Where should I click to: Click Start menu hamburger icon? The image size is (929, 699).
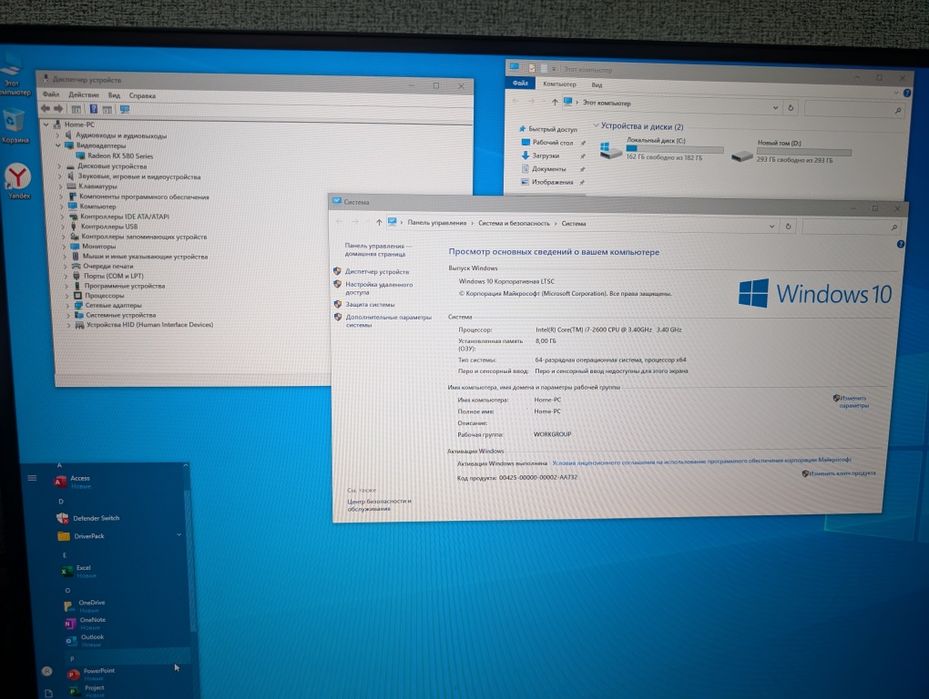[32, 478]
